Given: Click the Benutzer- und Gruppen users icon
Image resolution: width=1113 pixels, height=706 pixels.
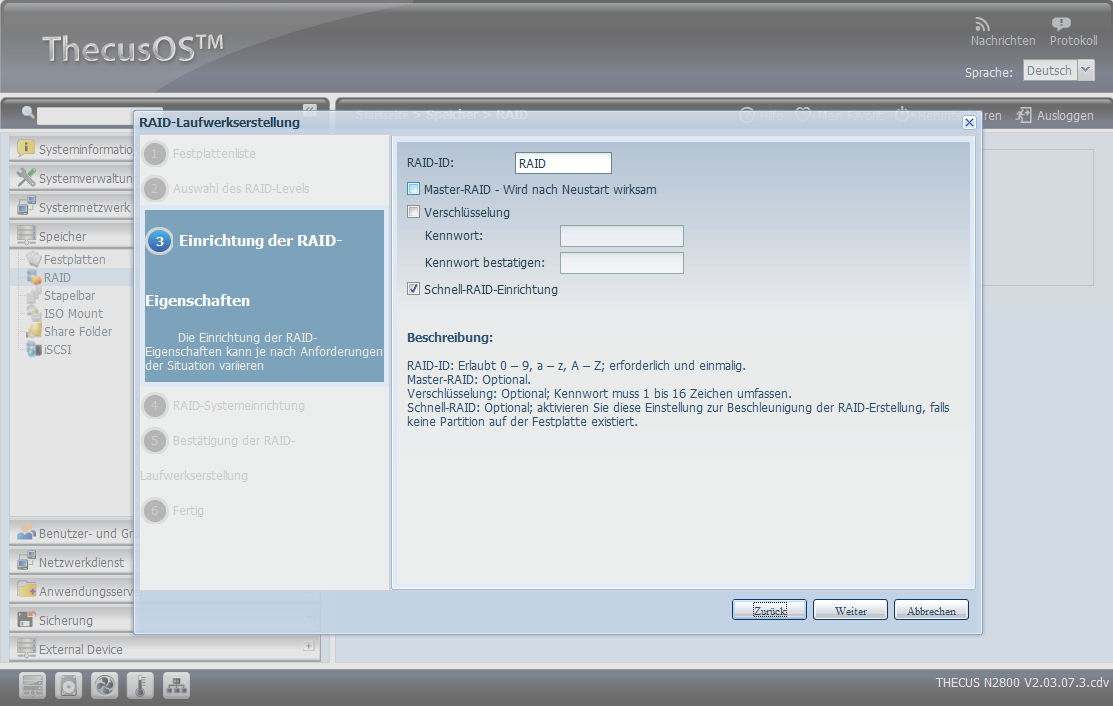Looking at the screenshot, I should [26, 532].
